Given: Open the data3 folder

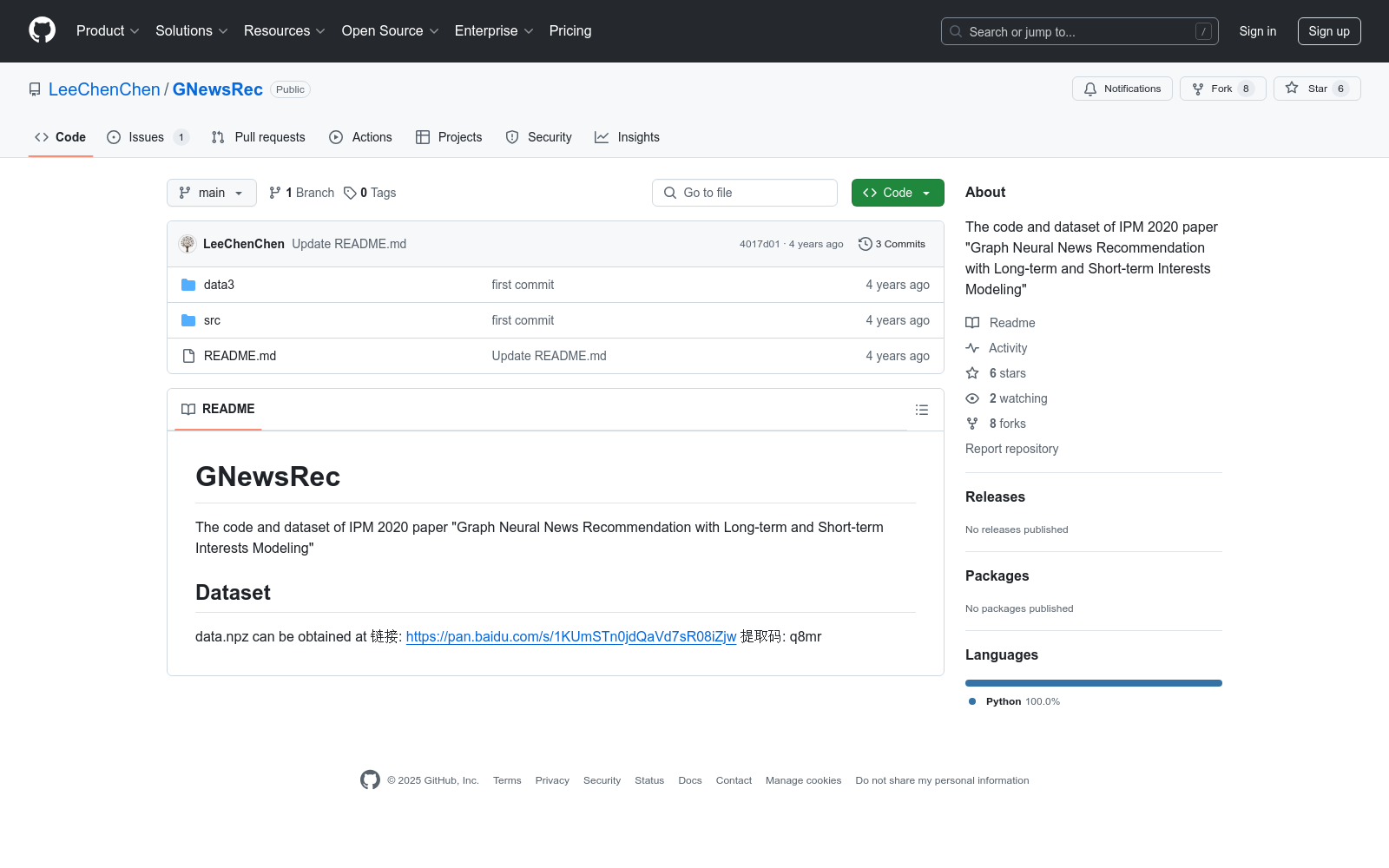Looking at the screenshot, I should coord(219,285).
